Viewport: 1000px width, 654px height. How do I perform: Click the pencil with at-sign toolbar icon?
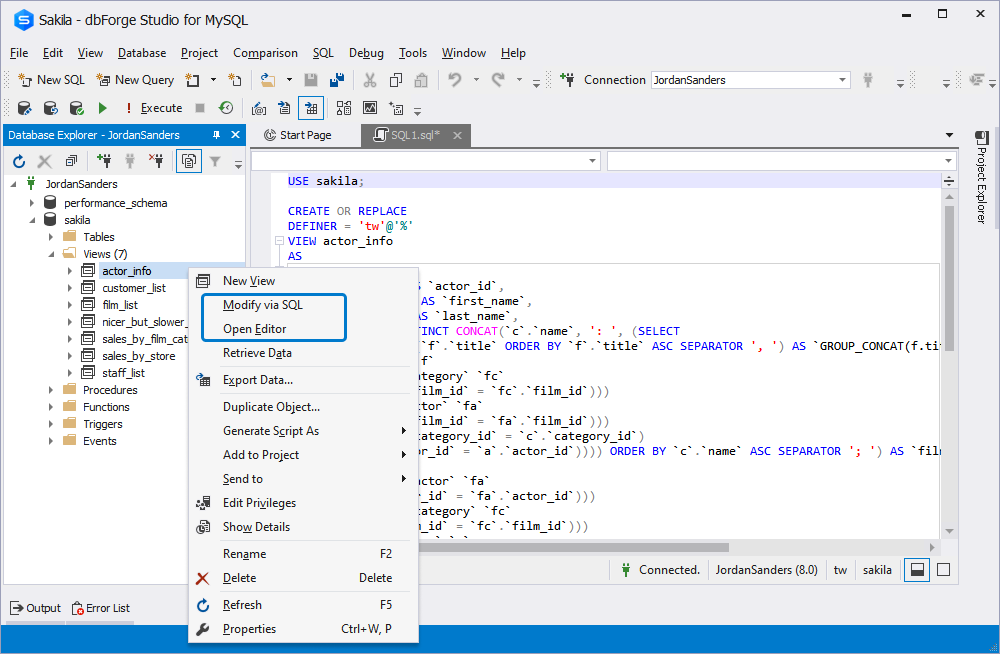[x=259, y=108]
